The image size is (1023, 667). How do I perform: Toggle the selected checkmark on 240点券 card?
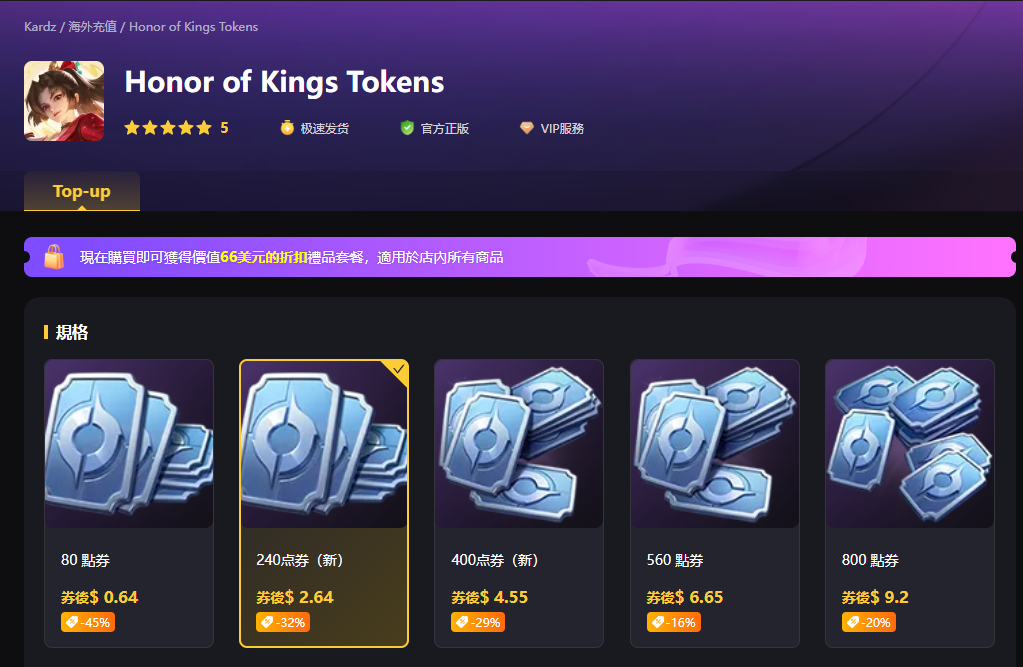(398, 369)
